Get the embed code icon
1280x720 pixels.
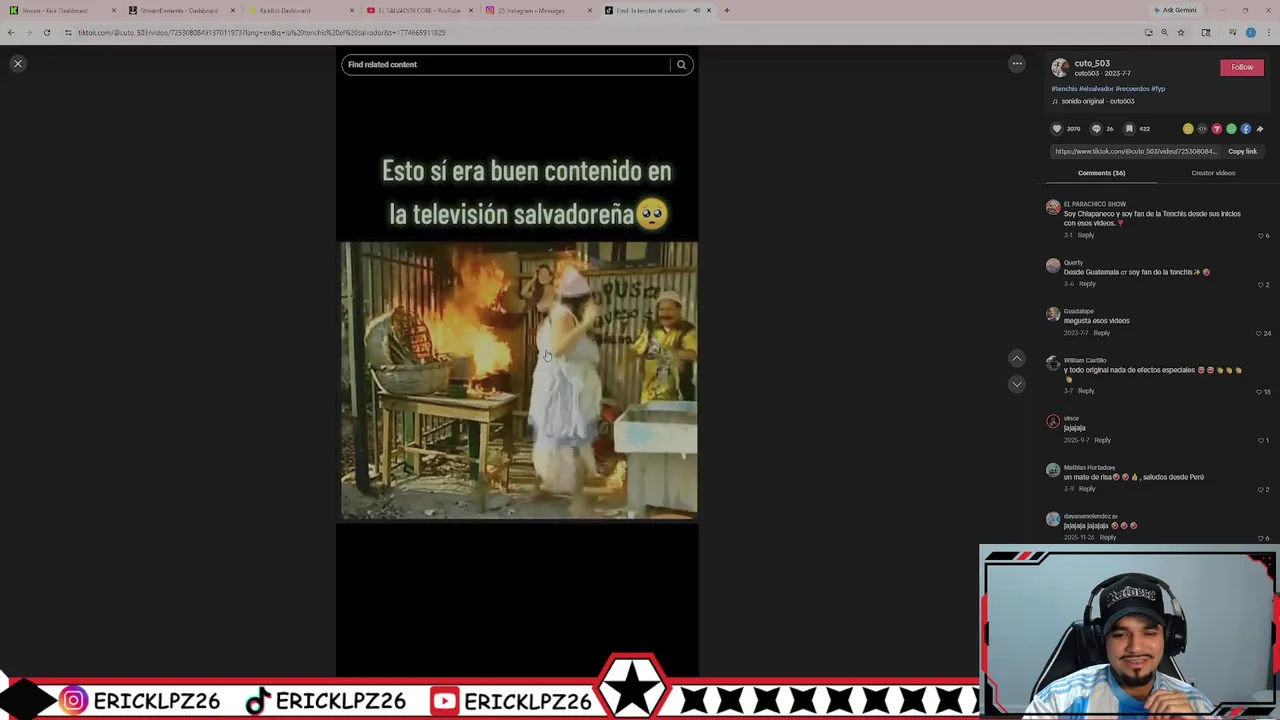pyautogui.click(x=1202, y=129)
